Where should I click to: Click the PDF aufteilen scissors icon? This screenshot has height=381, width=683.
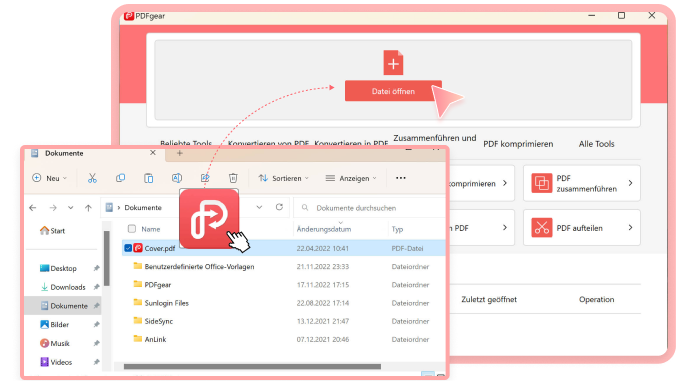point(541,227)
